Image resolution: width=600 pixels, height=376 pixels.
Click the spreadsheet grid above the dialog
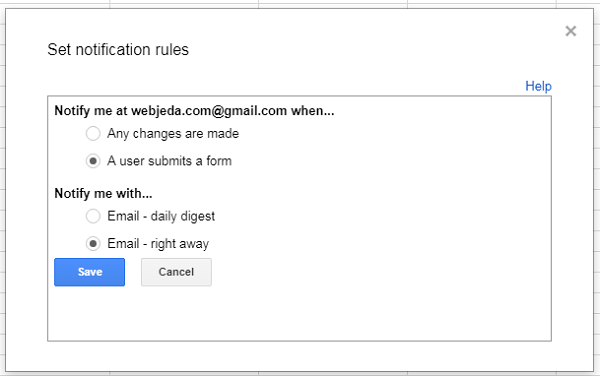(x=298, y=3)
